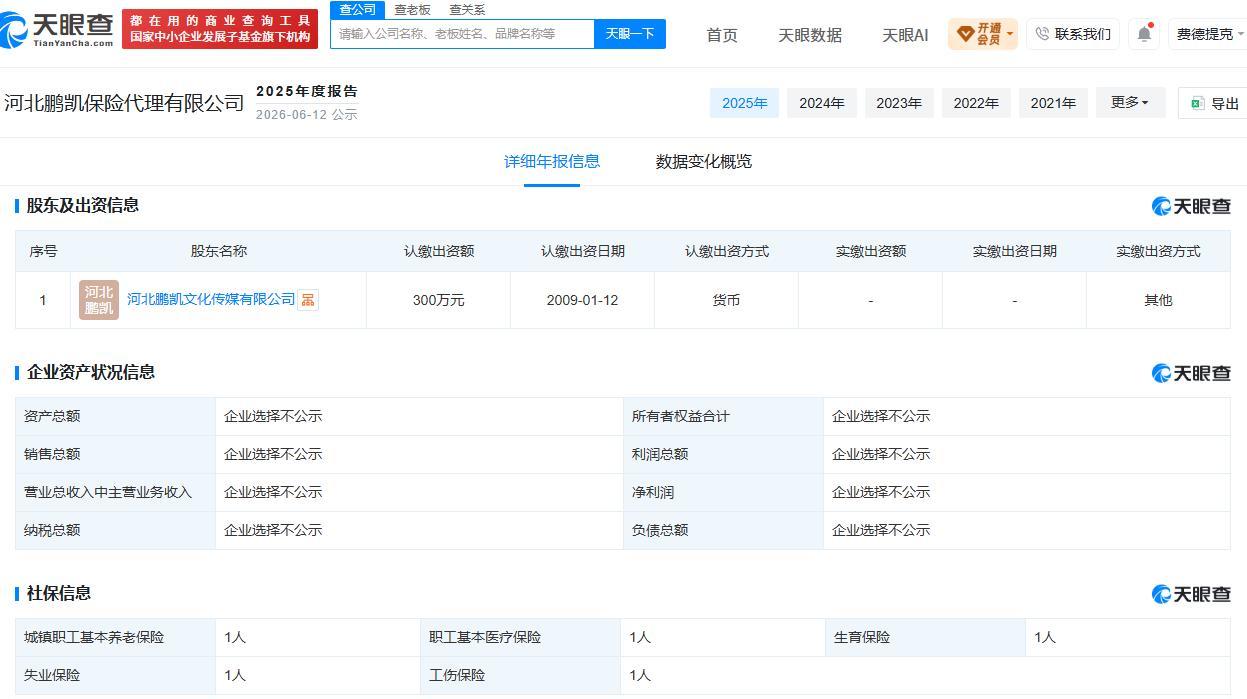1247x699 pixels.
Task: Click the 货币 contribution method cell
Action: pyautogui.click(x=726, y=300)
